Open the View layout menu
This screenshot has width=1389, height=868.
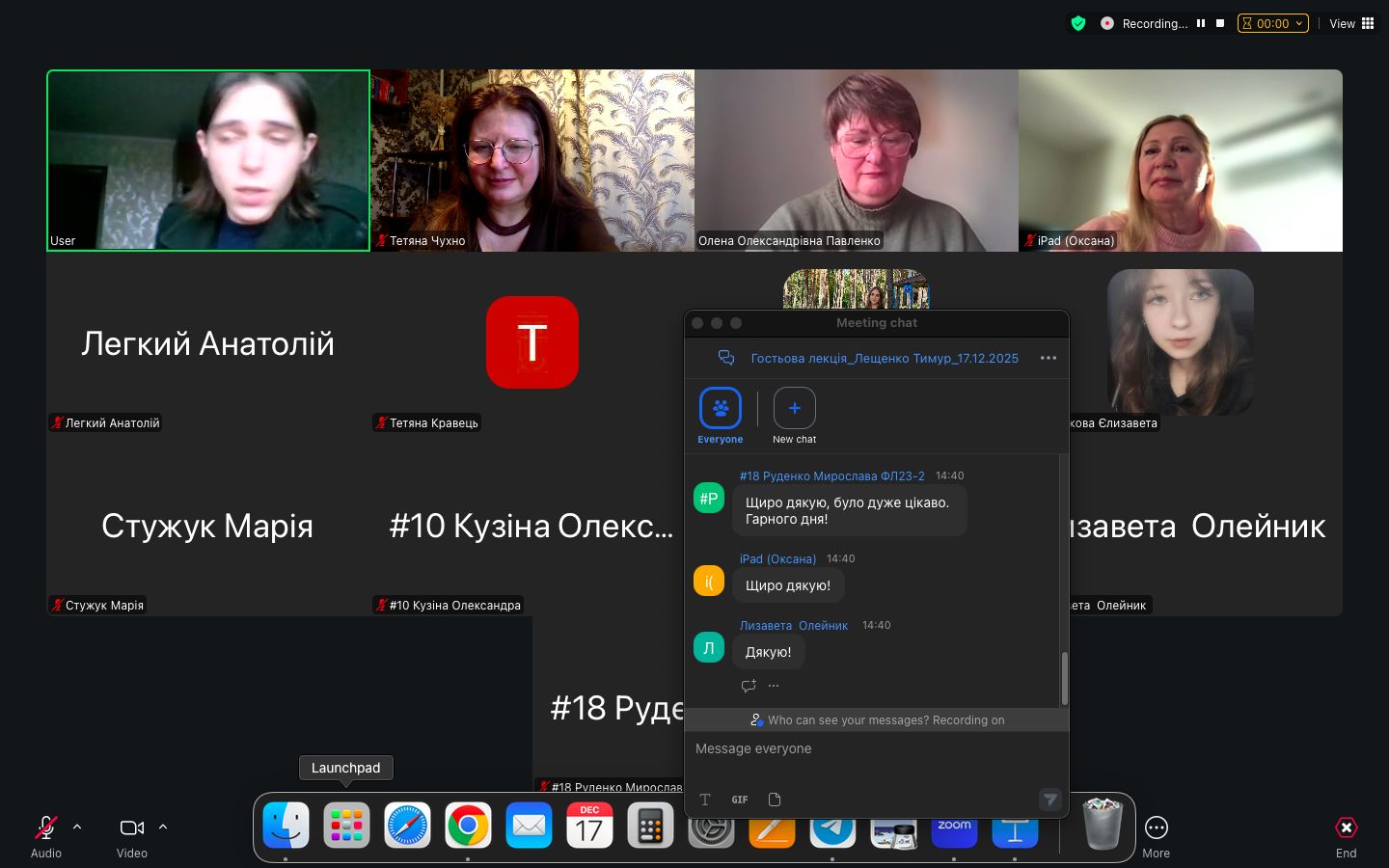click(1351, 23)
